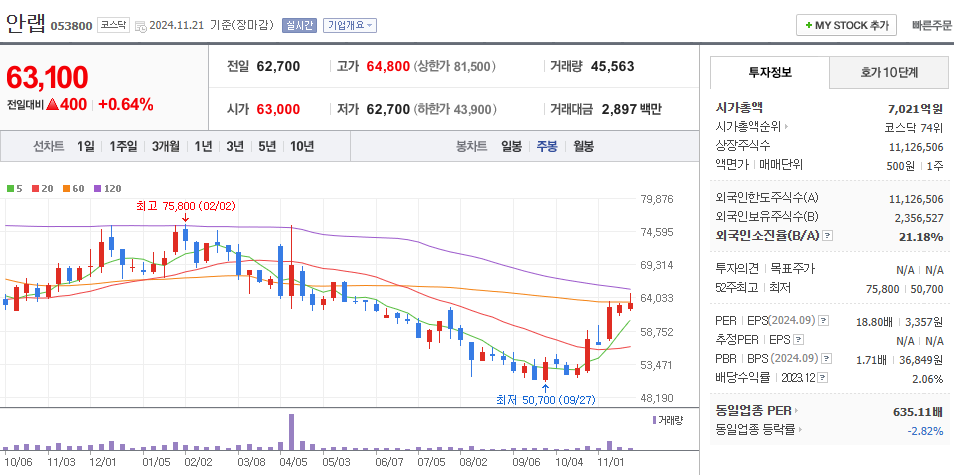Image resolution: width=954 pixels, height=475 pixels.
Task: Click the 거래대금 value 2,897 백만
Action: click(x=632, y=109)
